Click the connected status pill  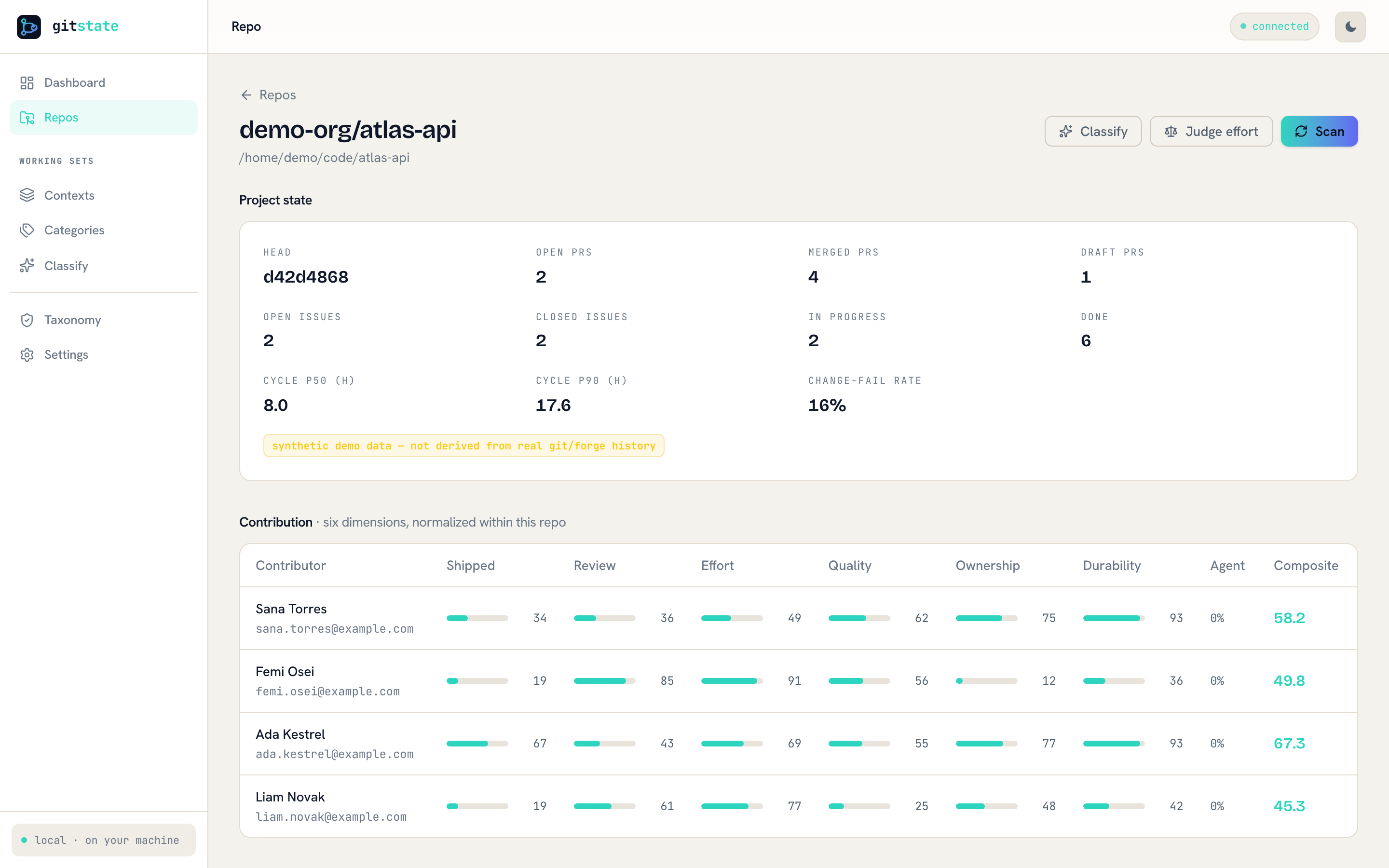click(1274, 27)
